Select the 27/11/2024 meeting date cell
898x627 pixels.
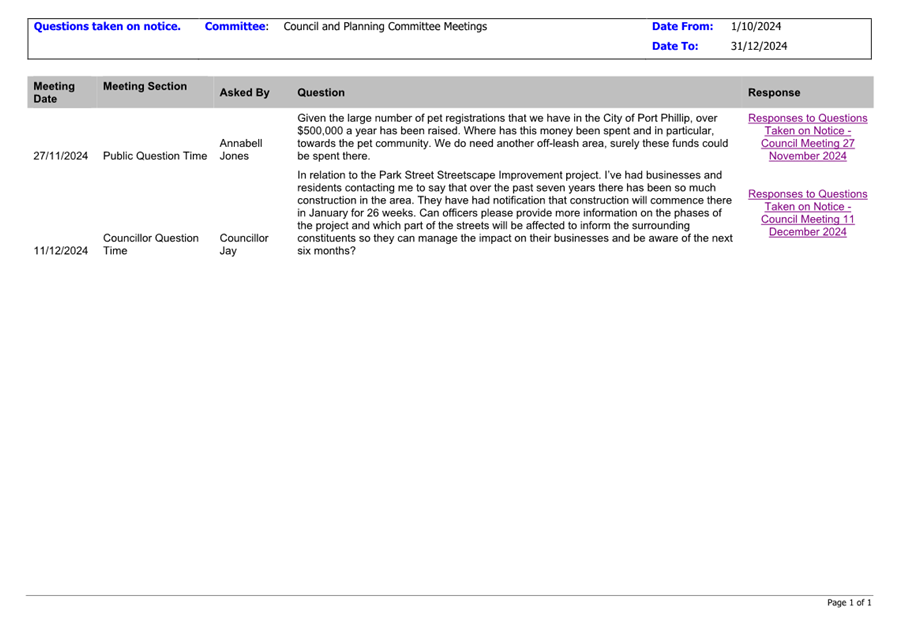click(60, 156)
